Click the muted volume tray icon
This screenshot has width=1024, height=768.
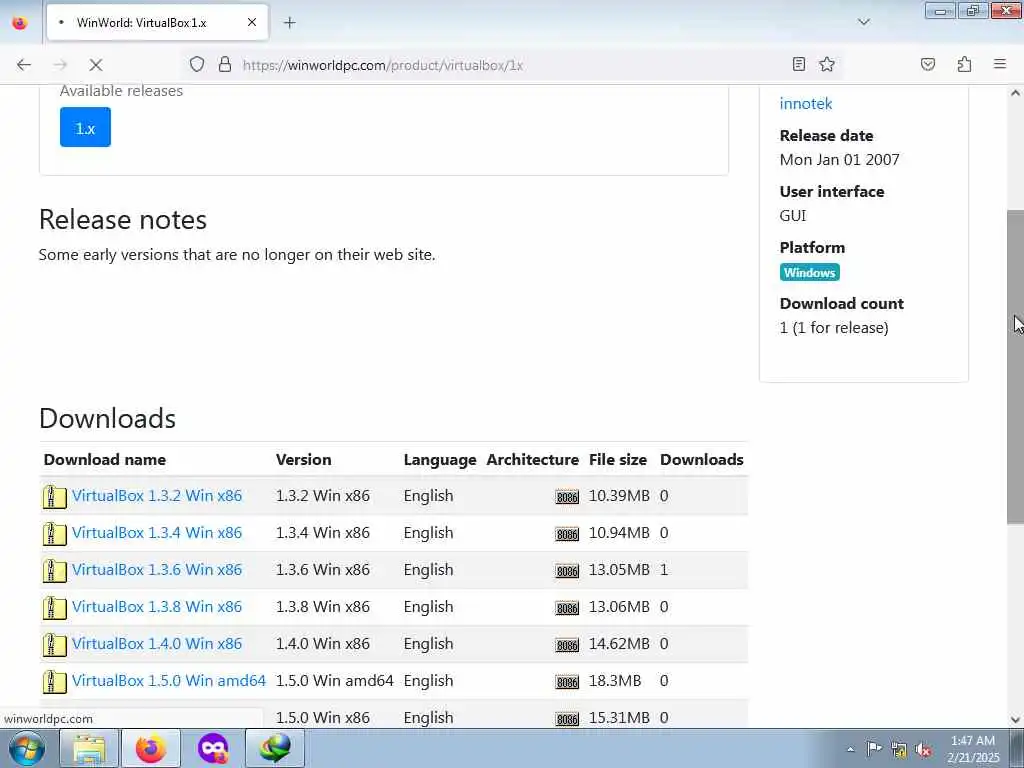(923, 750)
